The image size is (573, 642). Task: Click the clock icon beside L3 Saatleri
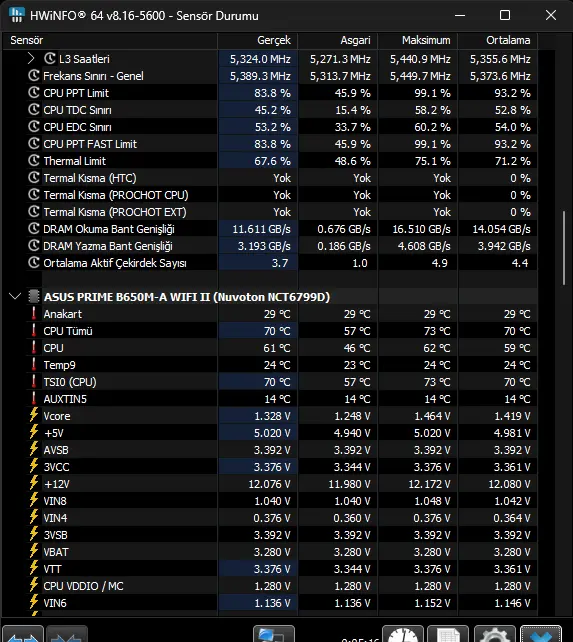pyautogui.click(x=50, y=59)
